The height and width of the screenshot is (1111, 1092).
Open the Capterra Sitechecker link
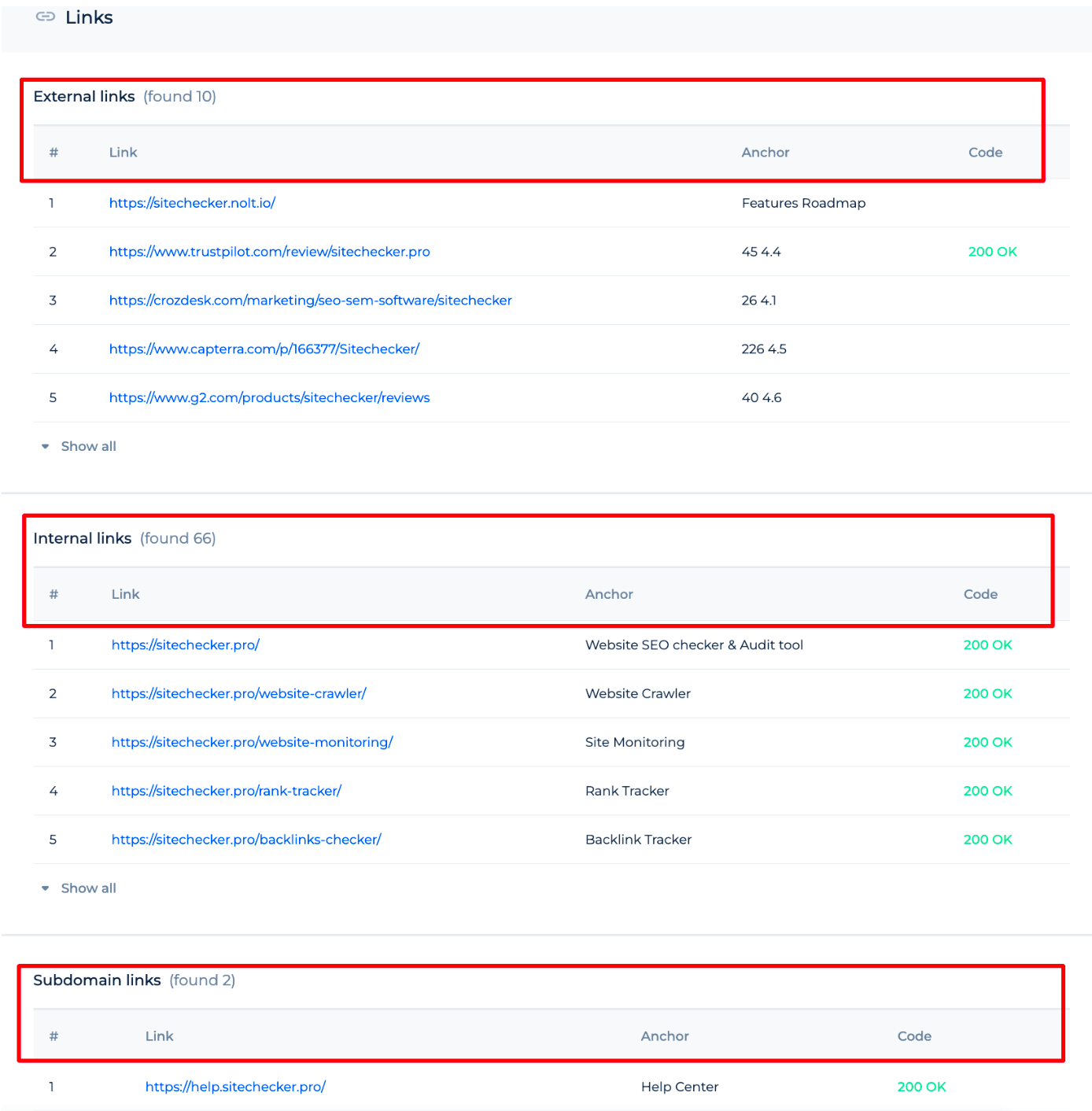pos(264,349)
